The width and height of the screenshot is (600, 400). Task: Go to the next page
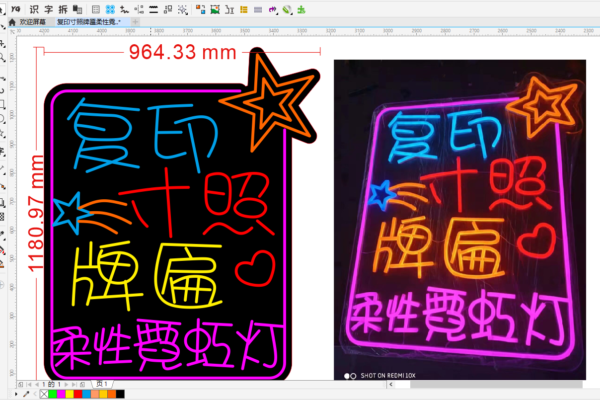coord(67,384)
